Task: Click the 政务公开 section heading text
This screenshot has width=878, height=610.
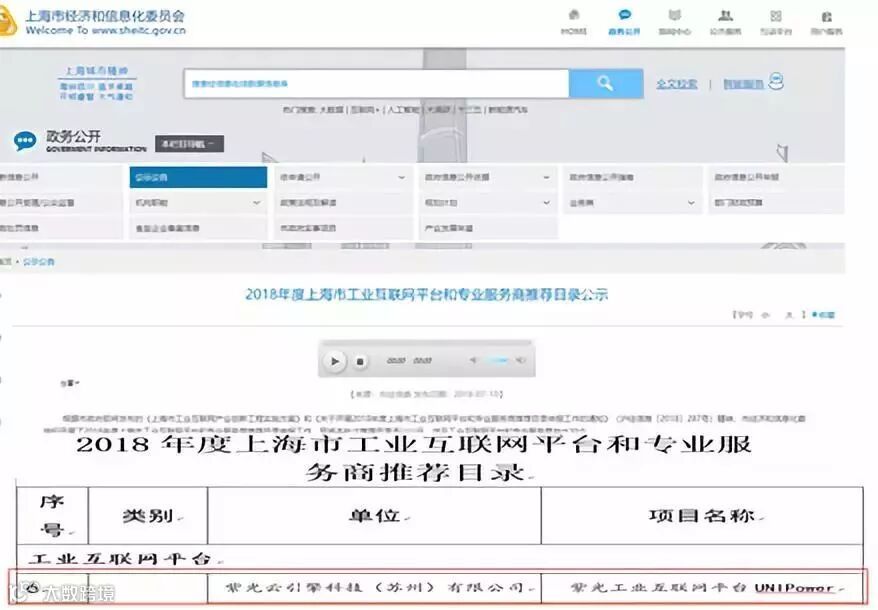Action: coord(73,136)
